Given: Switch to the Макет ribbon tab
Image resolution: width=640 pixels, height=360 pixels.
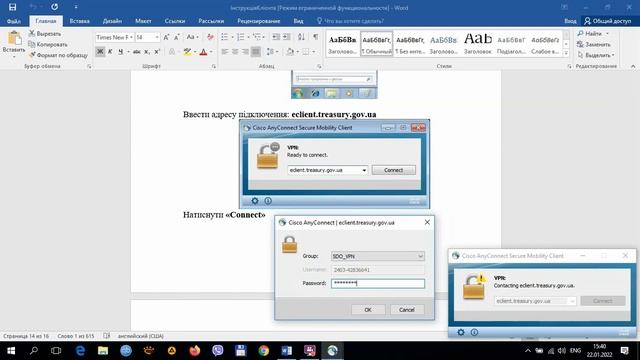Looking at the screenshot, I should point(143,21).
